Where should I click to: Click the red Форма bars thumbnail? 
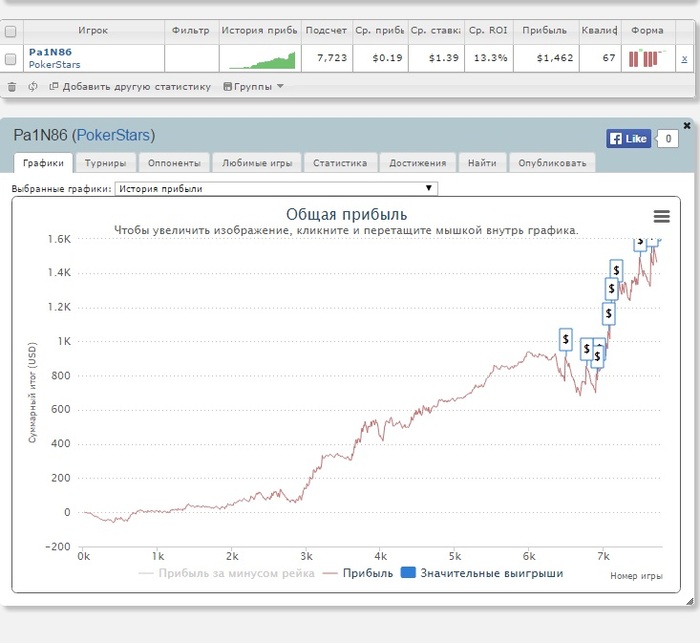647,58
